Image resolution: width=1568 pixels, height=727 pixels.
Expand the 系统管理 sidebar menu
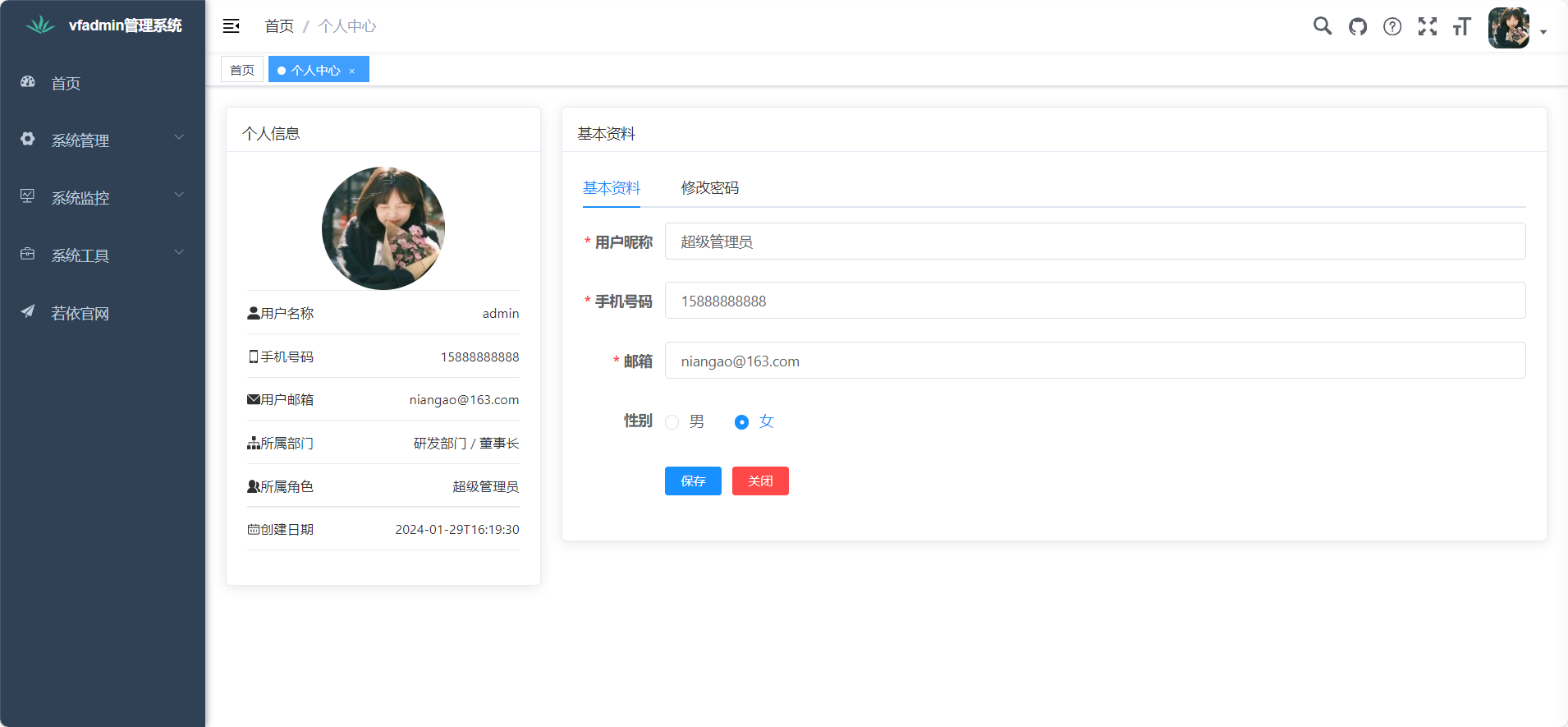[103, 140]
